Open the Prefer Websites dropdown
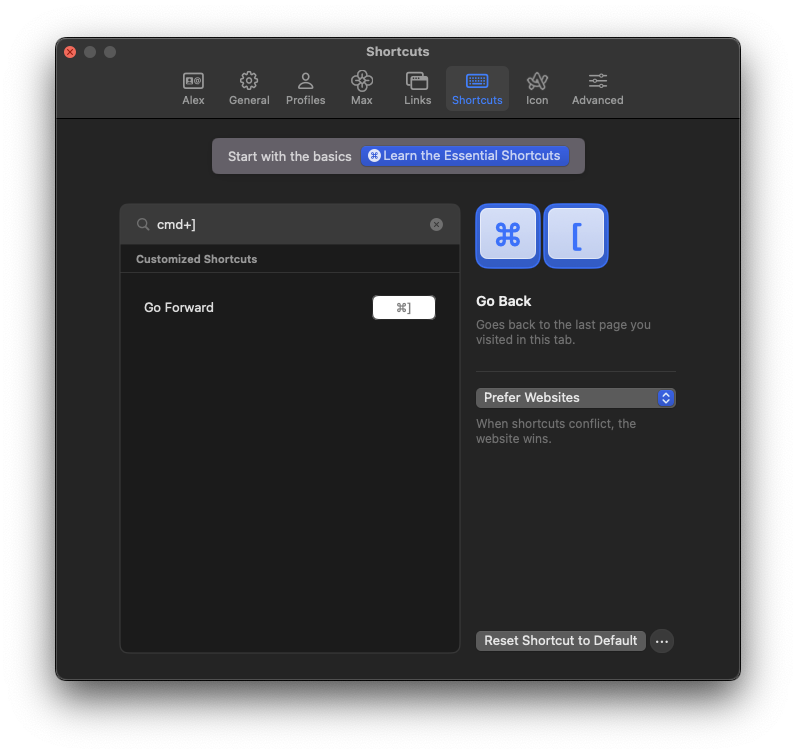 575,398
